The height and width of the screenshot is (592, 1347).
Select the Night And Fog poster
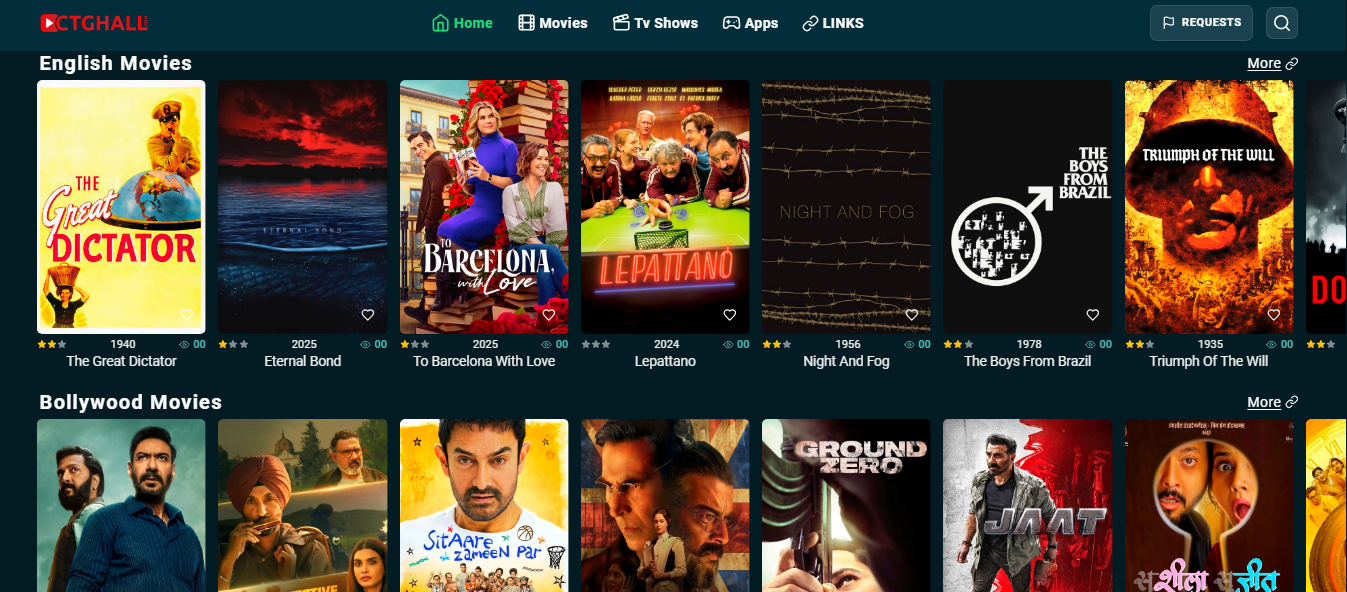(846, 206)
